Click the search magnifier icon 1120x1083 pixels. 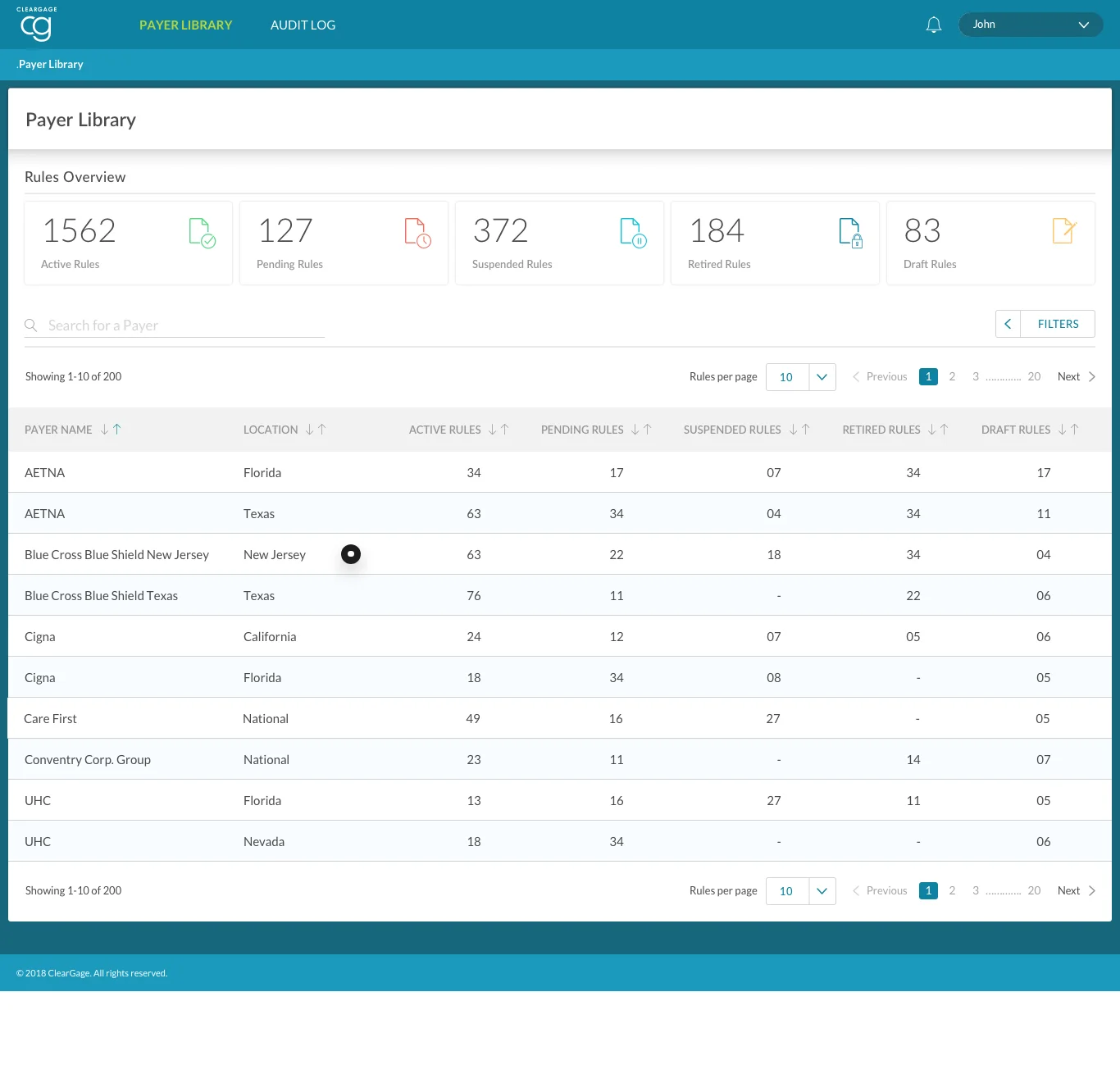(x=31, y=325)
